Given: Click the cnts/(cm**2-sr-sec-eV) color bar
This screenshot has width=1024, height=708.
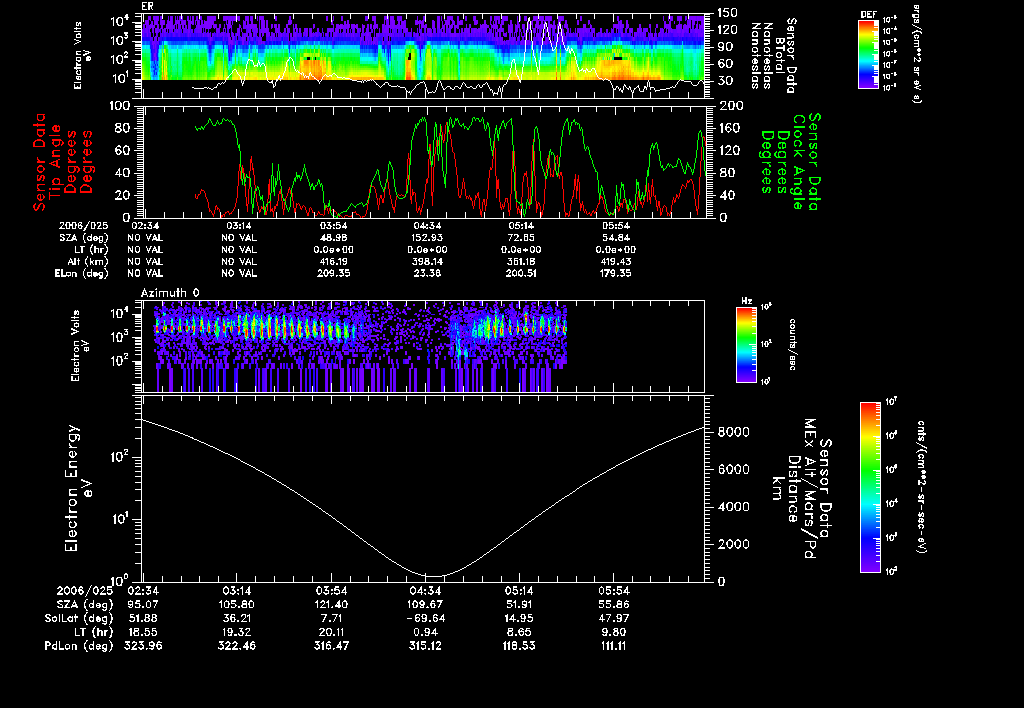Looking at the screenshot, I should (870, 487).
